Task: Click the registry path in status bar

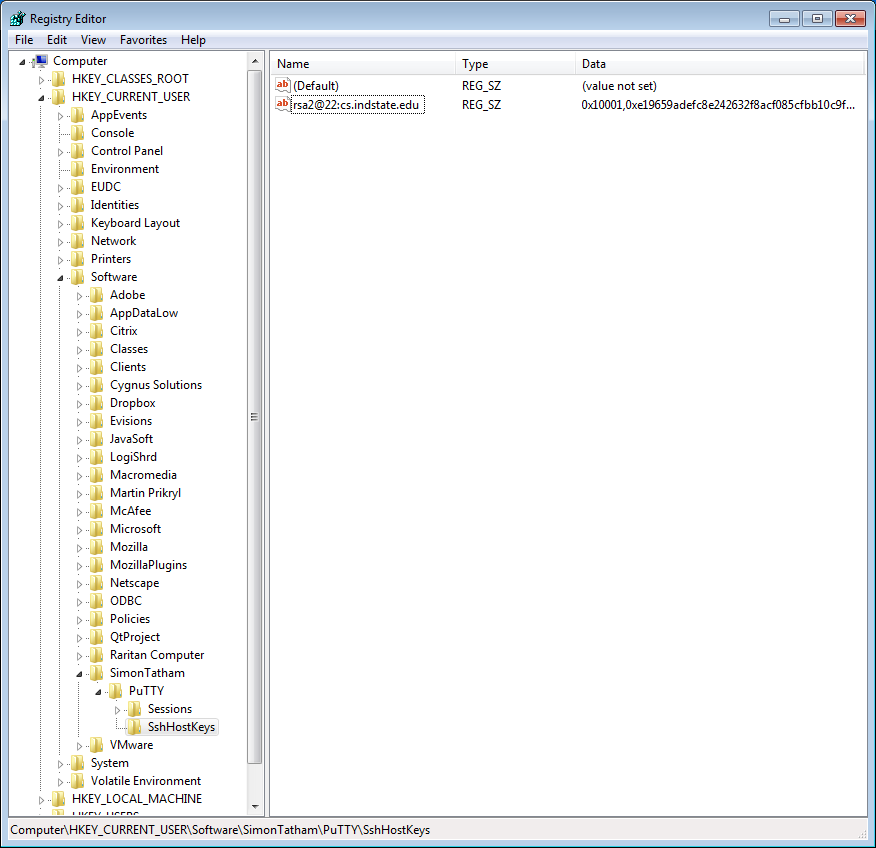Action: 220,830
